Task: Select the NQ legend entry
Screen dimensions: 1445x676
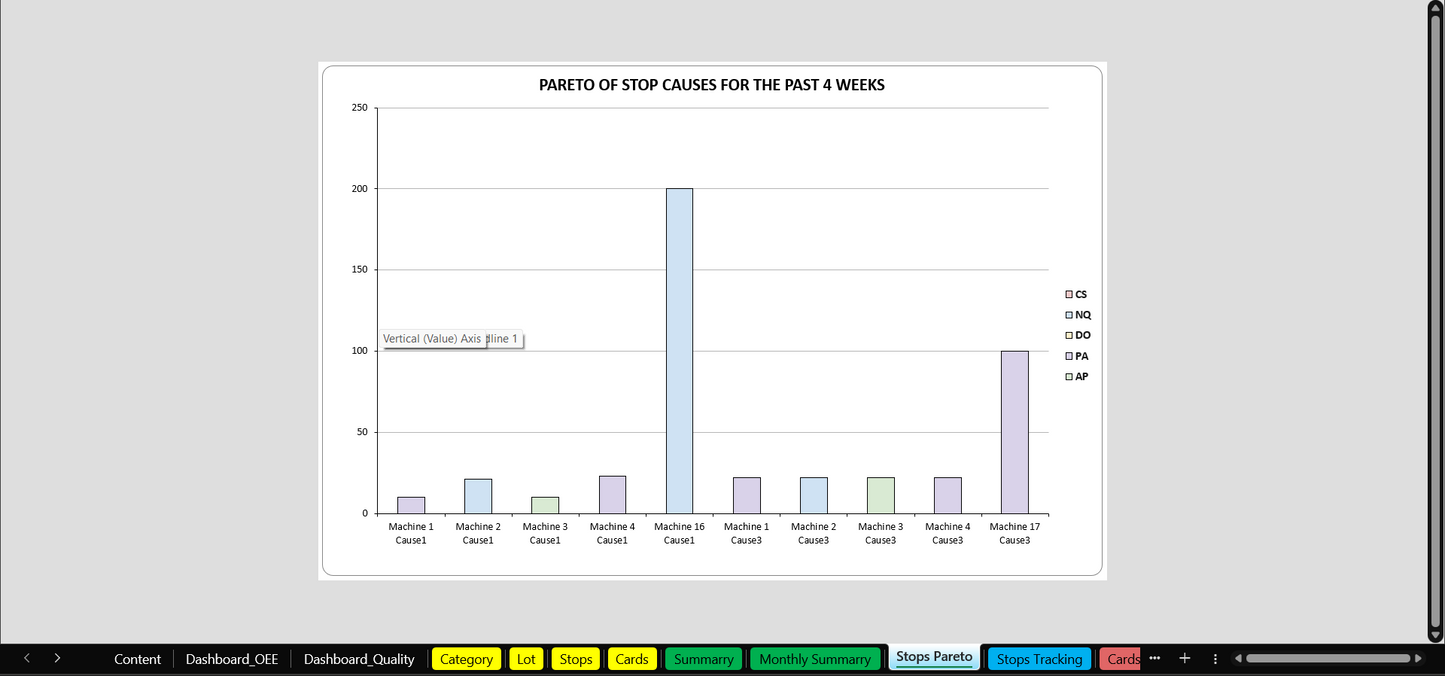Action: coord(1082,315)
